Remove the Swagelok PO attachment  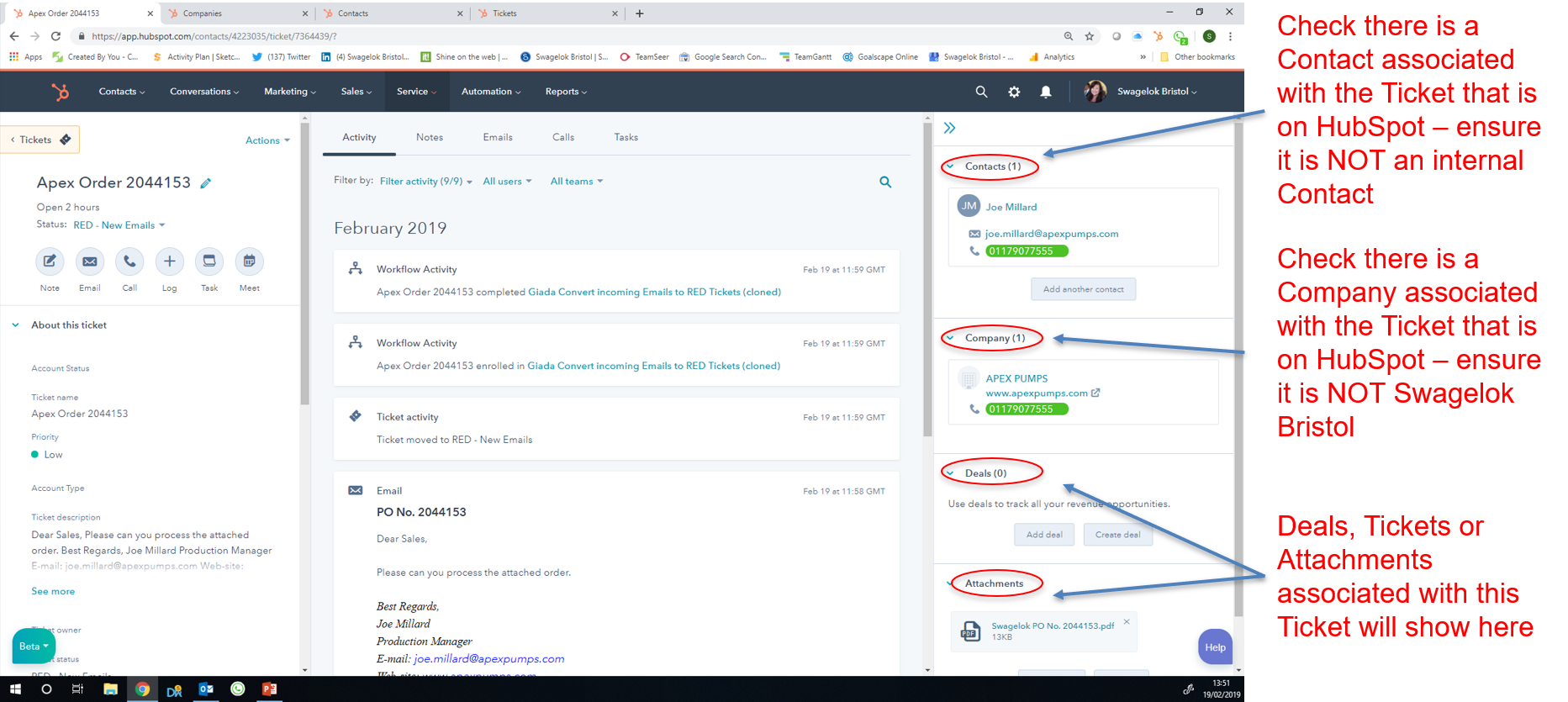[1127, 622]
